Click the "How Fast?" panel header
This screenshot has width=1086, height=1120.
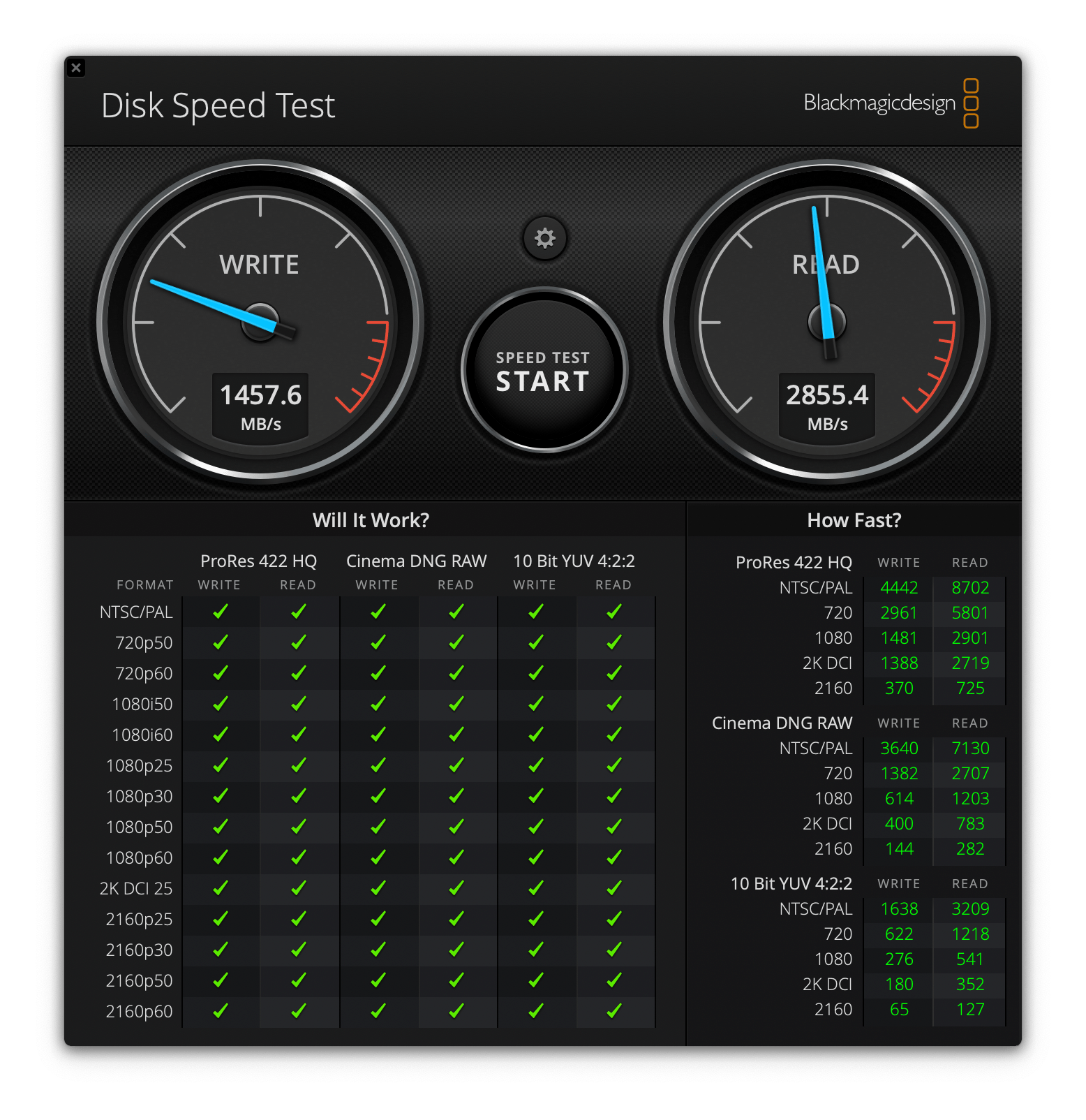pos(854,520)
